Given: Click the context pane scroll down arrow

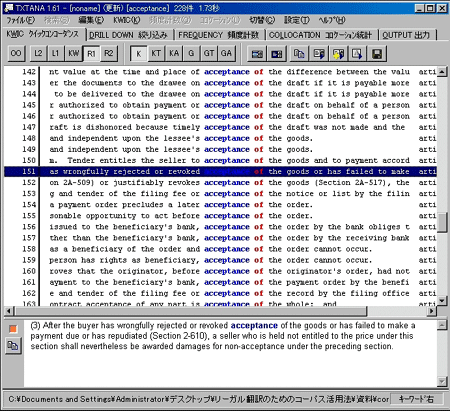Looking at the screenshot, I should 442,381.
